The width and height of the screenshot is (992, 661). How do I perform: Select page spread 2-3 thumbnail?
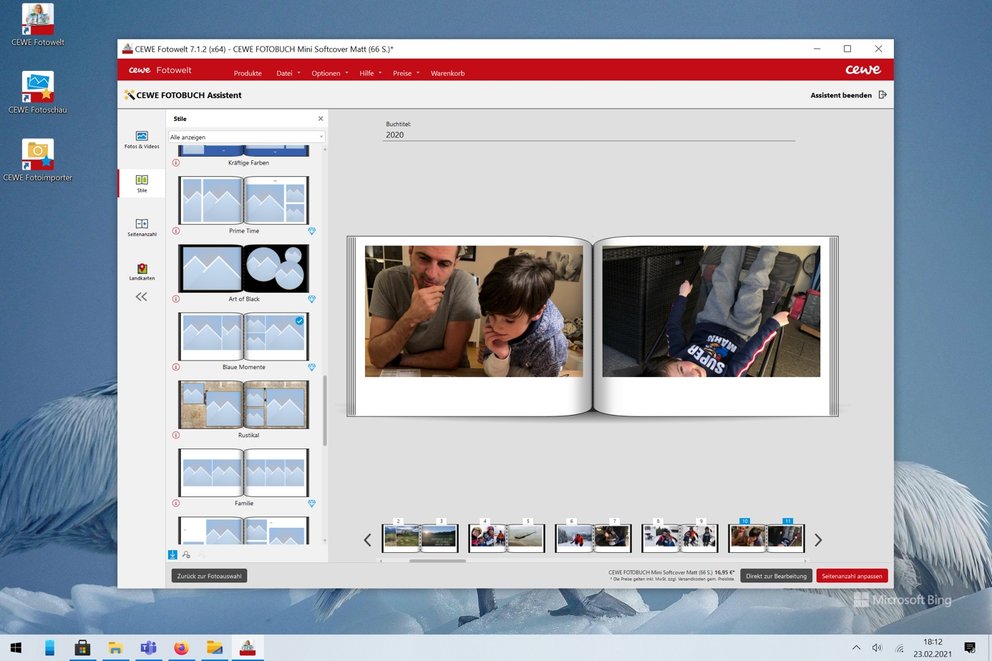(420, 538)
